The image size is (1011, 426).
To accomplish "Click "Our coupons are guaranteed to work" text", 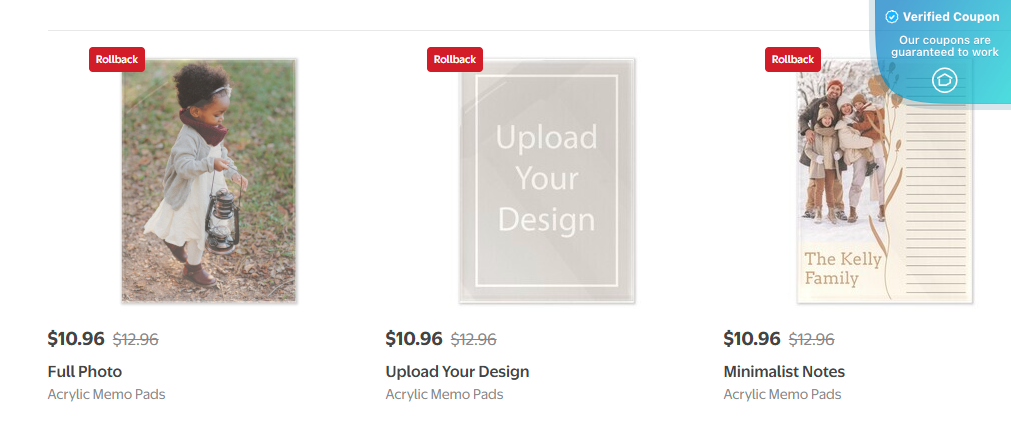I will point(944,46).
